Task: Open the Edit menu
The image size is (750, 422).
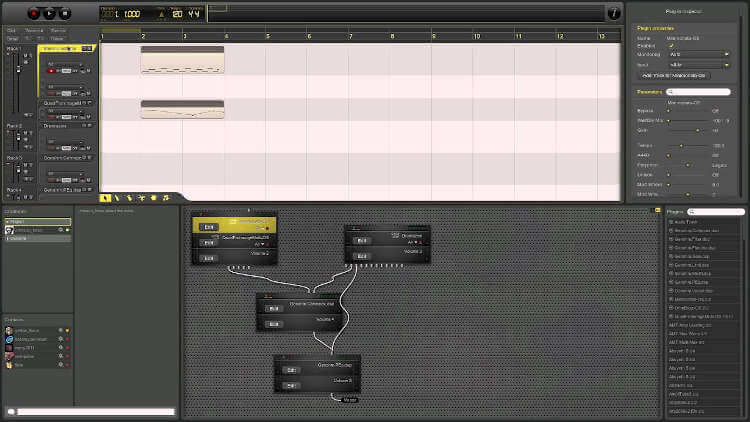Action: [x=11, y=31]
